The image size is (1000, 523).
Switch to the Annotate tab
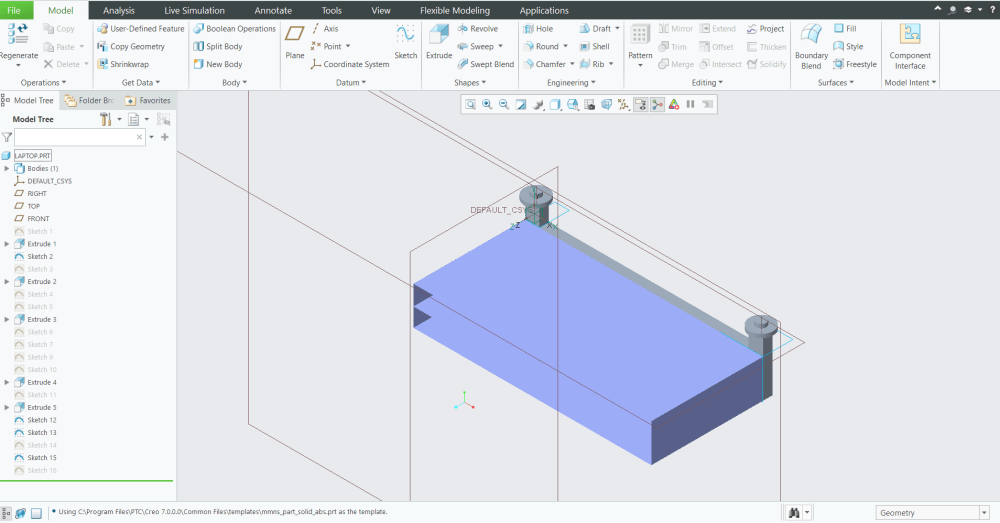pyautogui.click(x=273, y=10)
